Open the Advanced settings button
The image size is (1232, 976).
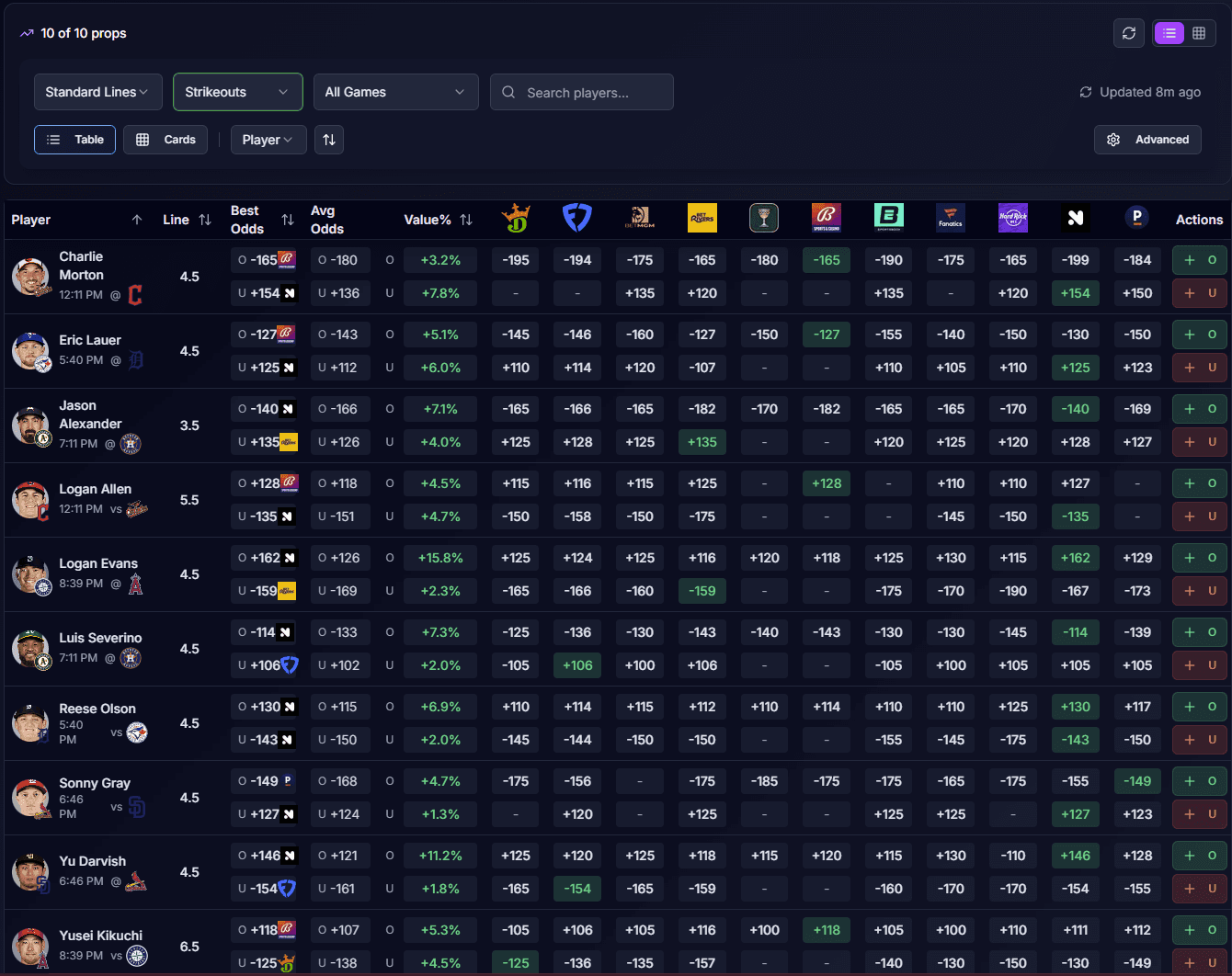(x=1147, y=140)
